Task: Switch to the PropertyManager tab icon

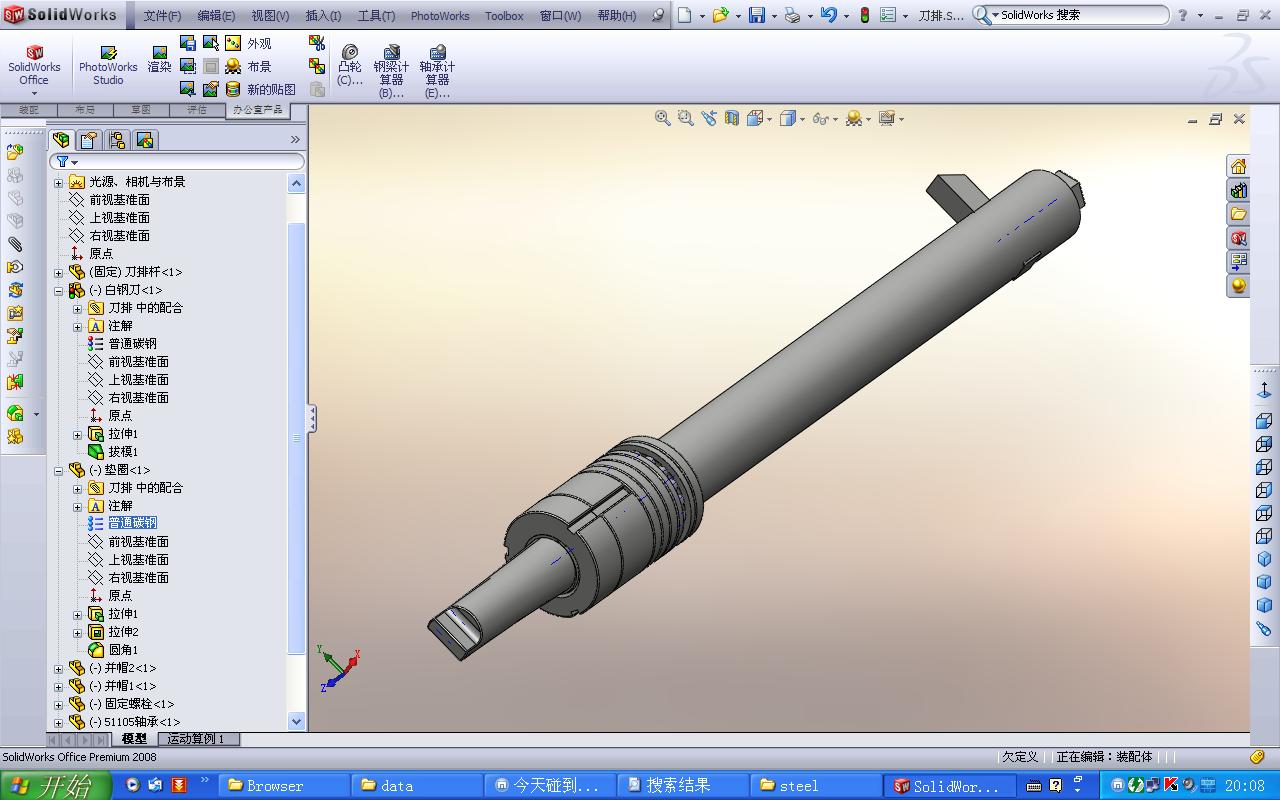Action: 89,140
